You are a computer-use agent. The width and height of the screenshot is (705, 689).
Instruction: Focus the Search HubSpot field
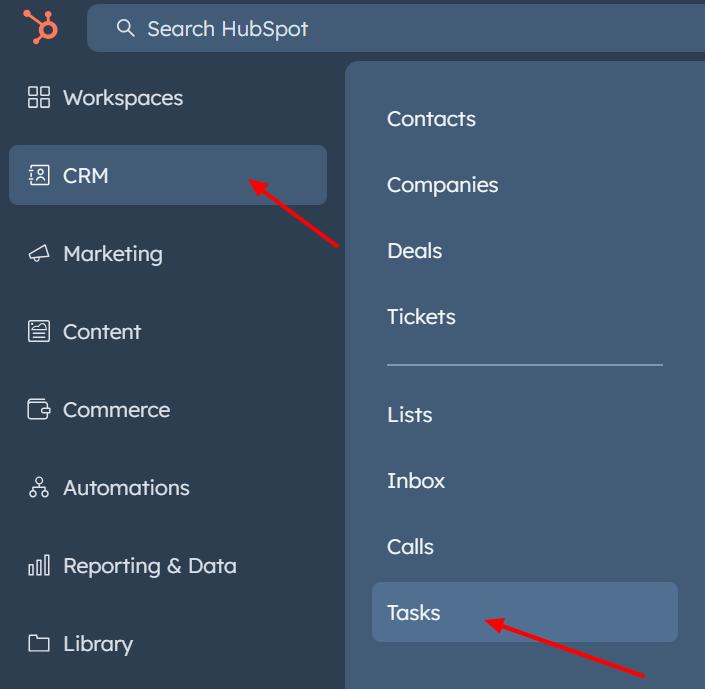pyautogui.click(x=400, y=28)
